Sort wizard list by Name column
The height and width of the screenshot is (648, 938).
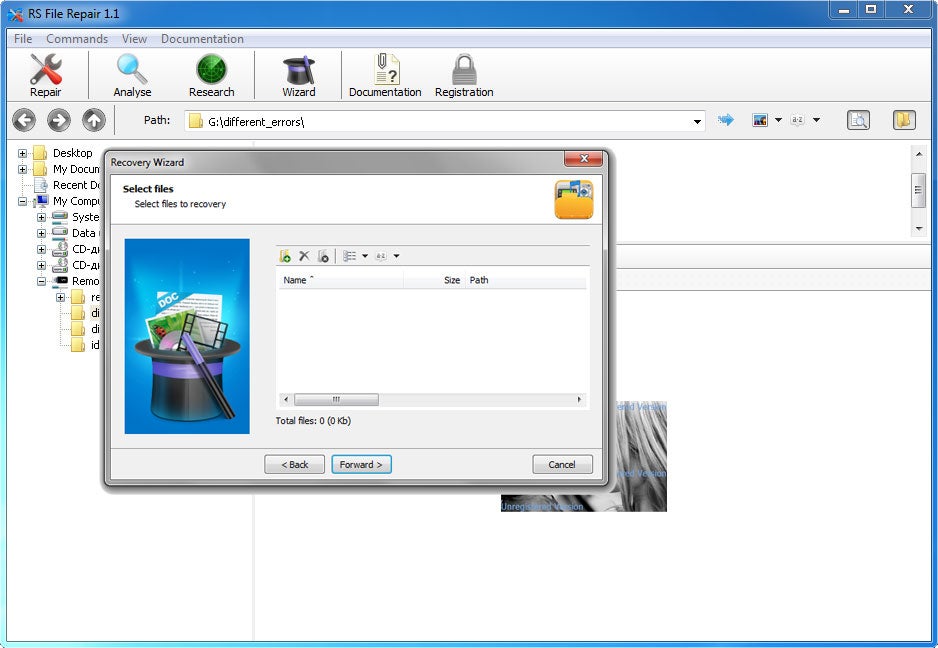pyautogui.click(x=340, y=280)
